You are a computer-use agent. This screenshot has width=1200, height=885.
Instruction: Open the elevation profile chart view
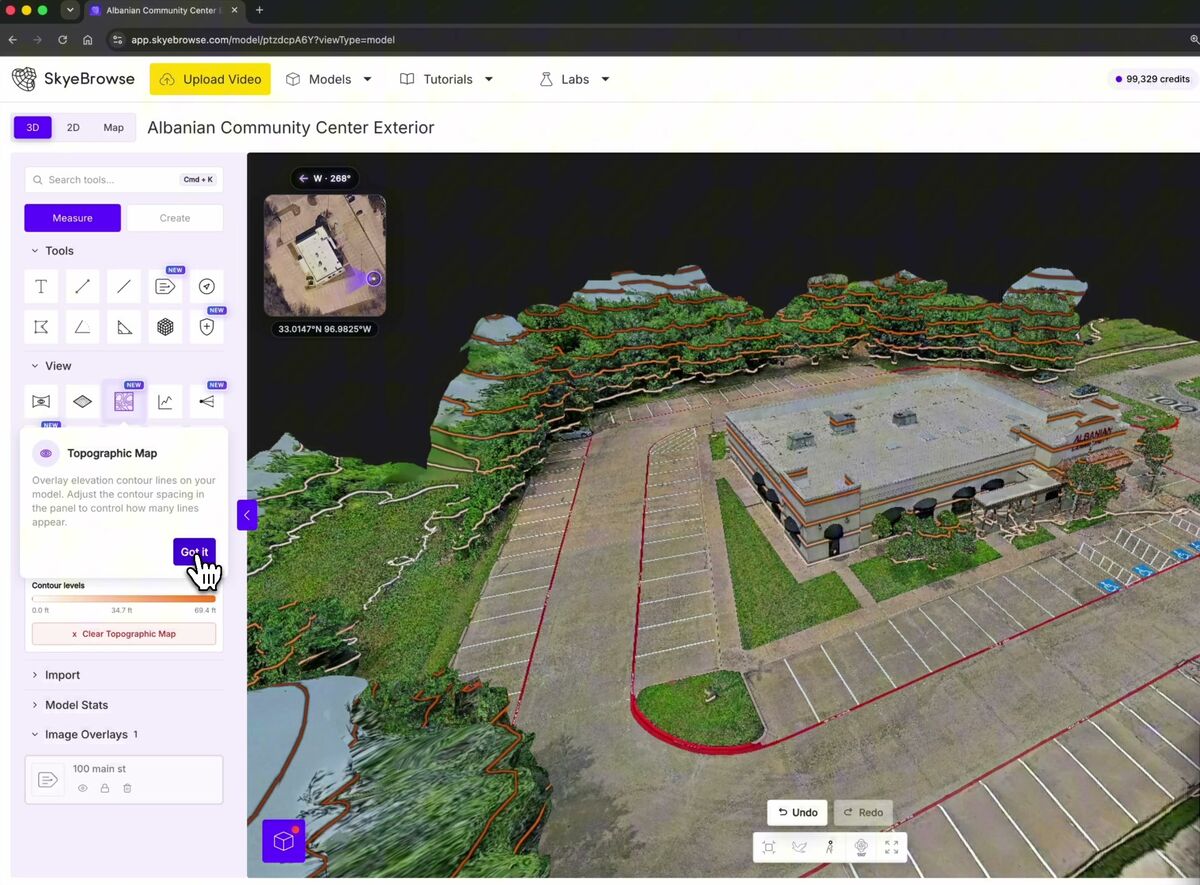[165, 402]
